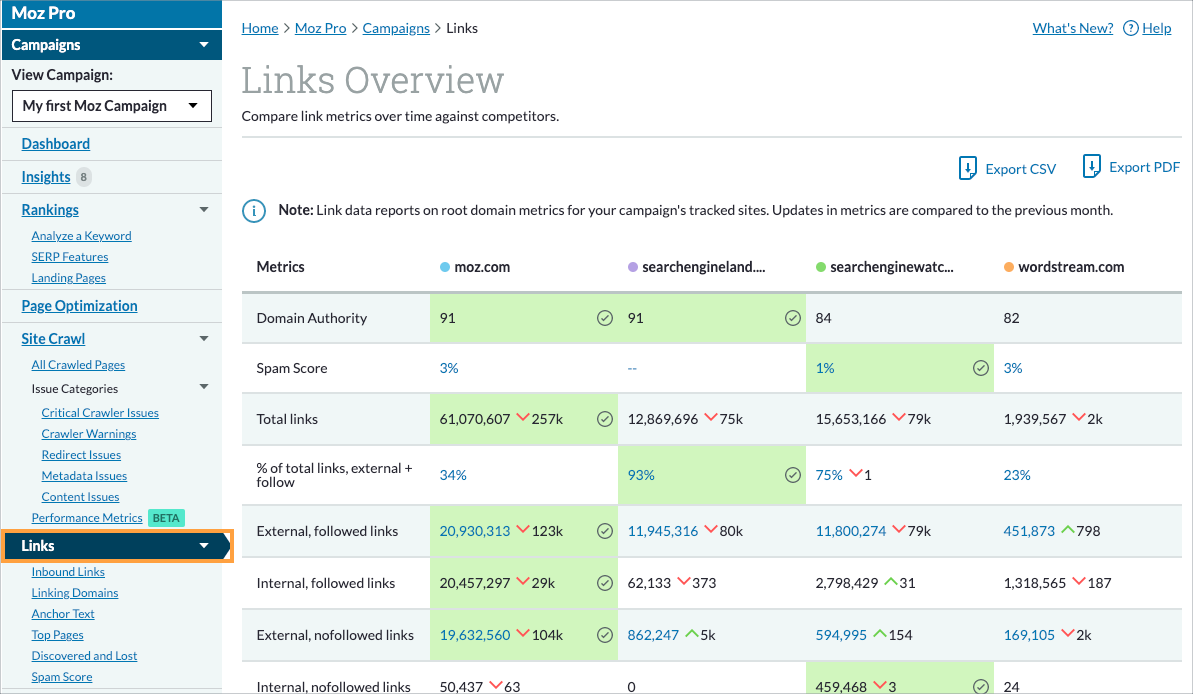Click the green dot beside searchenginewatc column
Viewport: 1193px width, 694px height.
822,266
